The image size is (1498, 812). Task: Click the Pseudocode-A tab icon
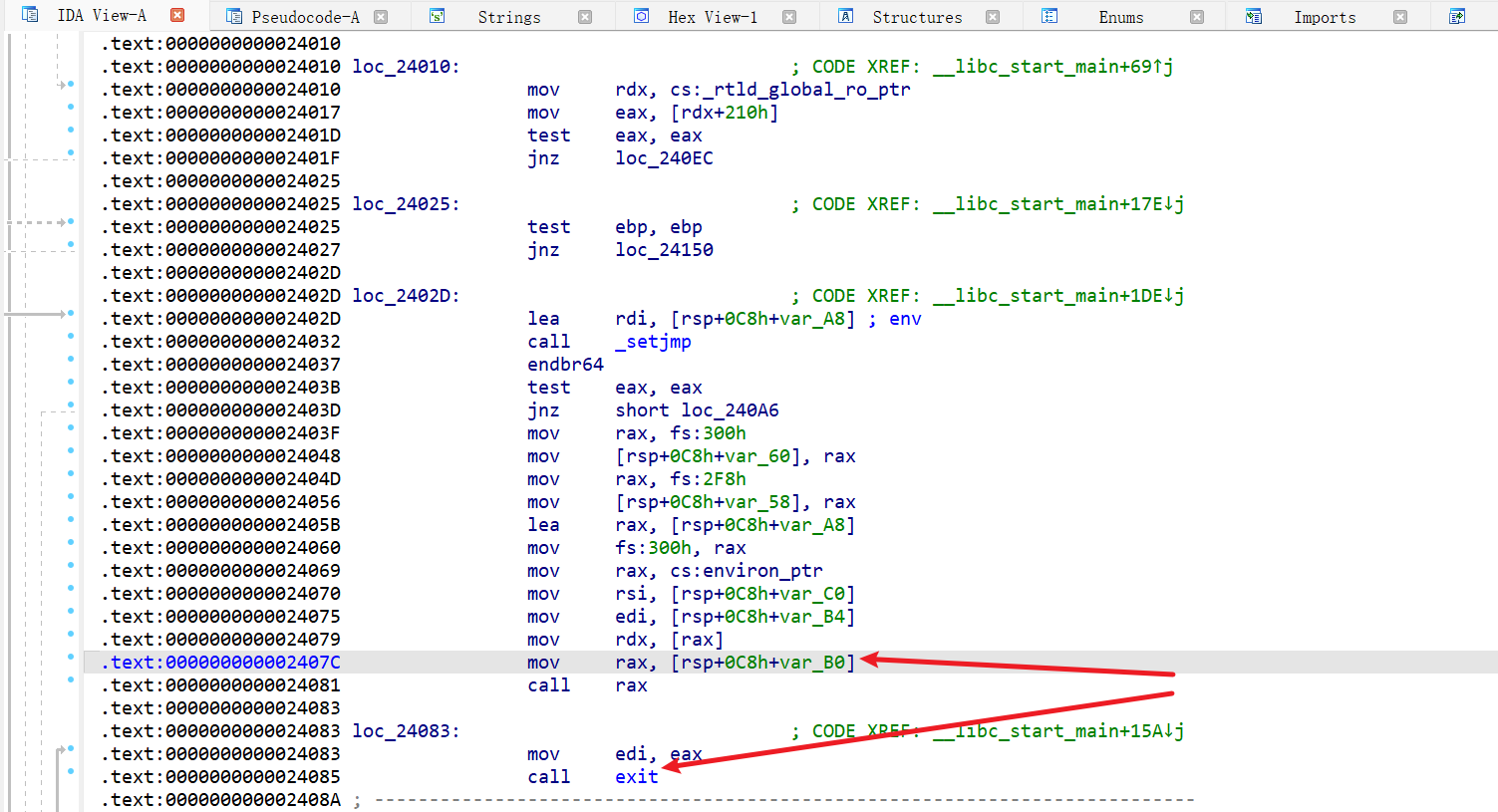[x=234, y=17]
